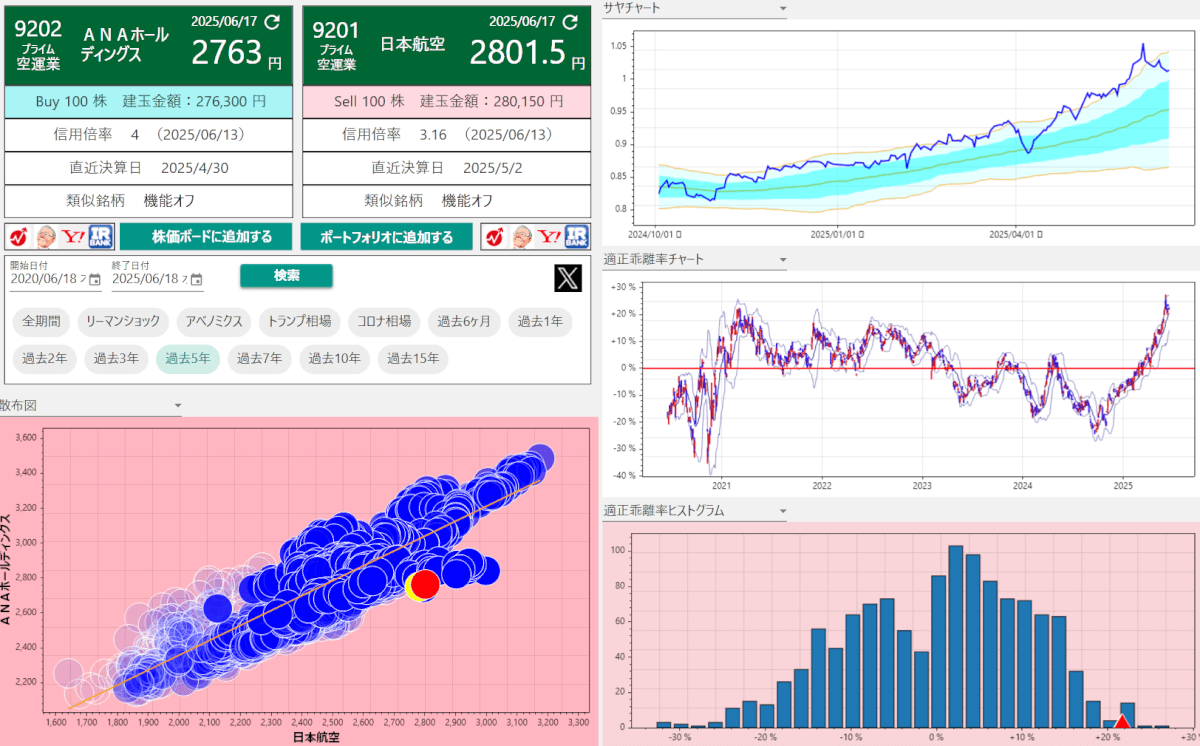1200x746 pixels.
Task: Open the end date calendar picker
Action: [196, 280]
